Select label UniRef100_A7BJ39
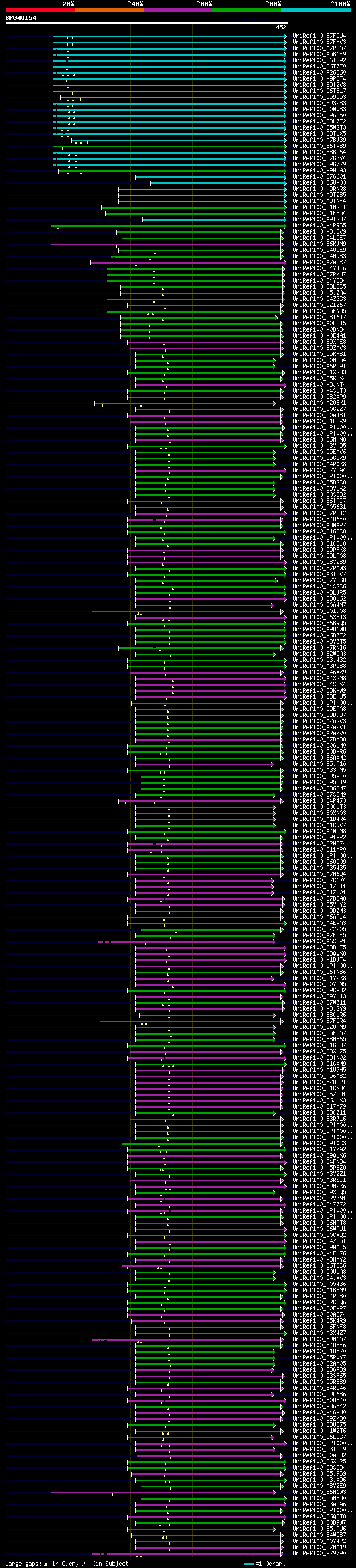Image resolution: width=356 pixels, height=1568 pixels. 319,140
